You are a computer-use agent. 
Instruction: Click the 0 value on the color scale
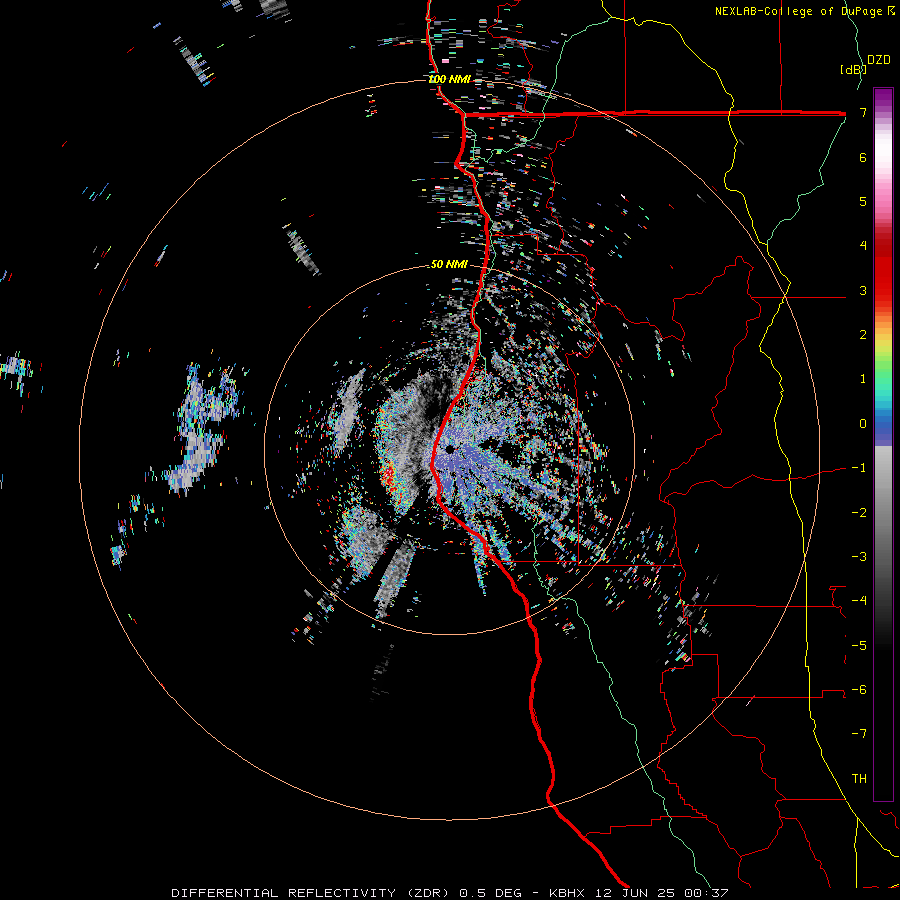click(x=863, y=424)
